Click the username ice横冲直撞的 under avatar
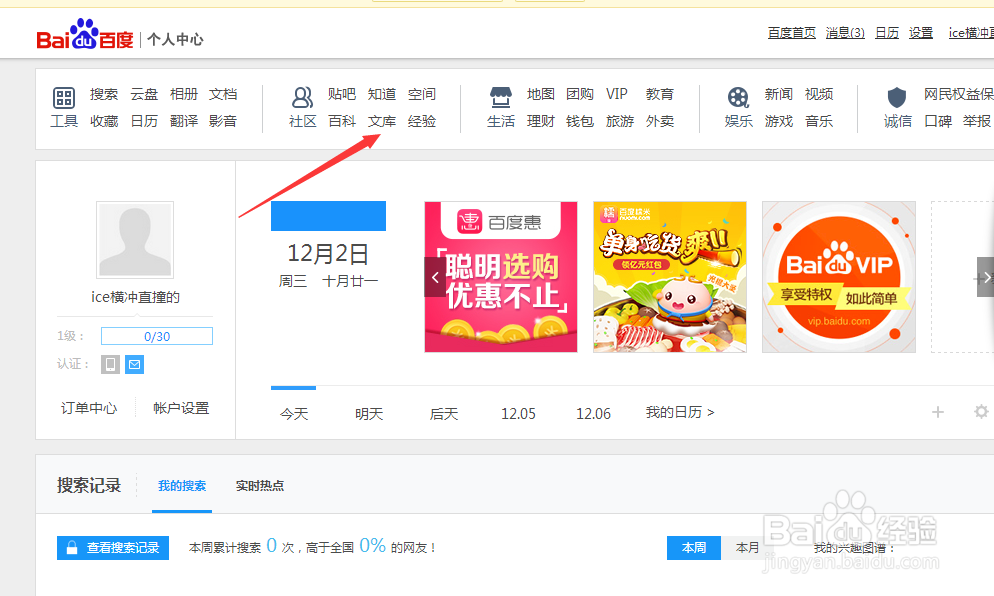994x596 pixels. tap(135, 297)
